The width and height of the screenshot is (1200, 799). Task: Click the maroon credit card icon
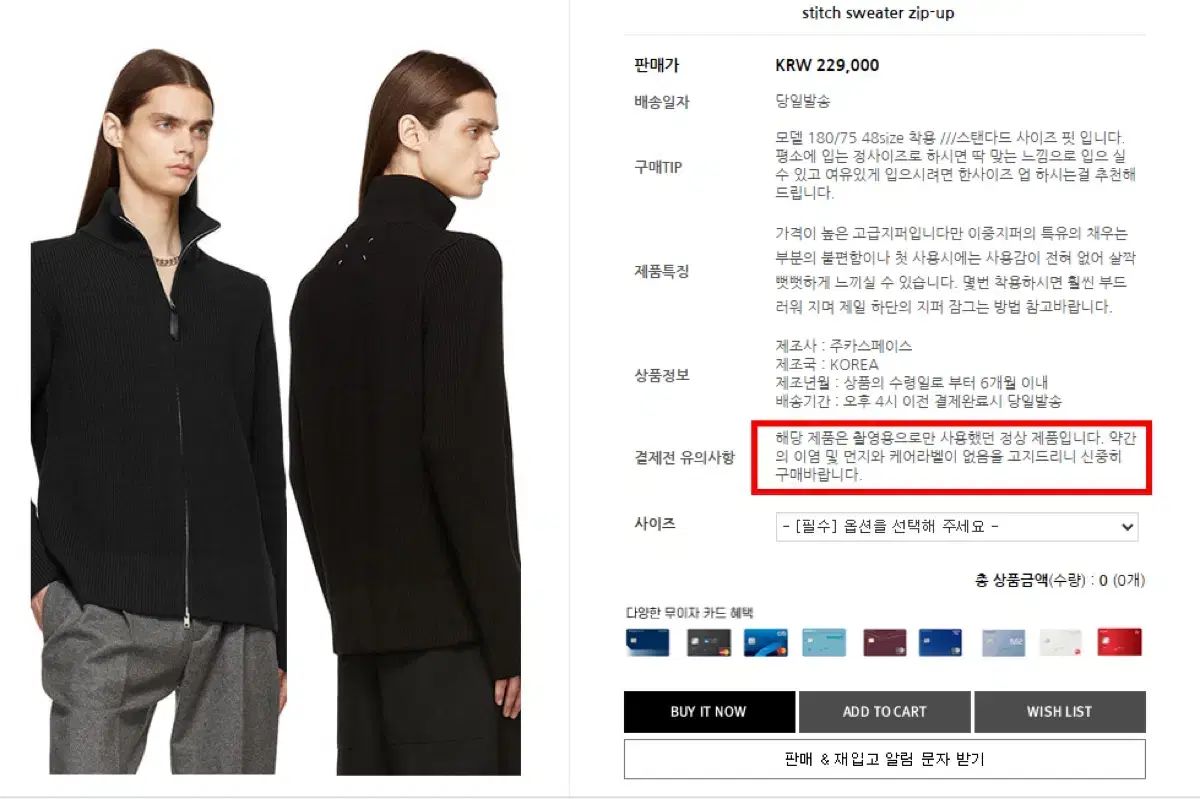(x=885, y=642)
